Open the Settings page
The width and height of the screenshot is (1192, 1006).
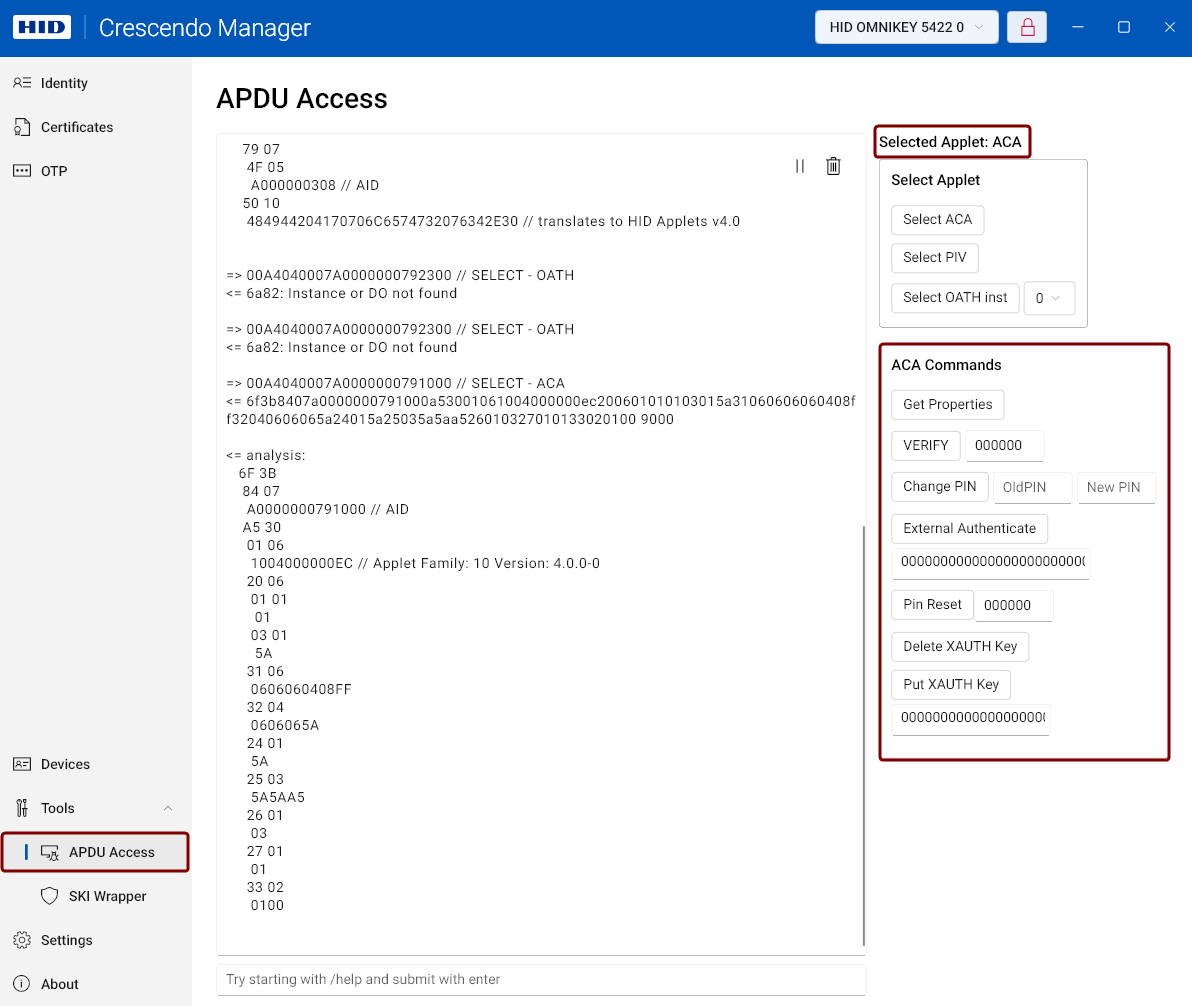96,940
